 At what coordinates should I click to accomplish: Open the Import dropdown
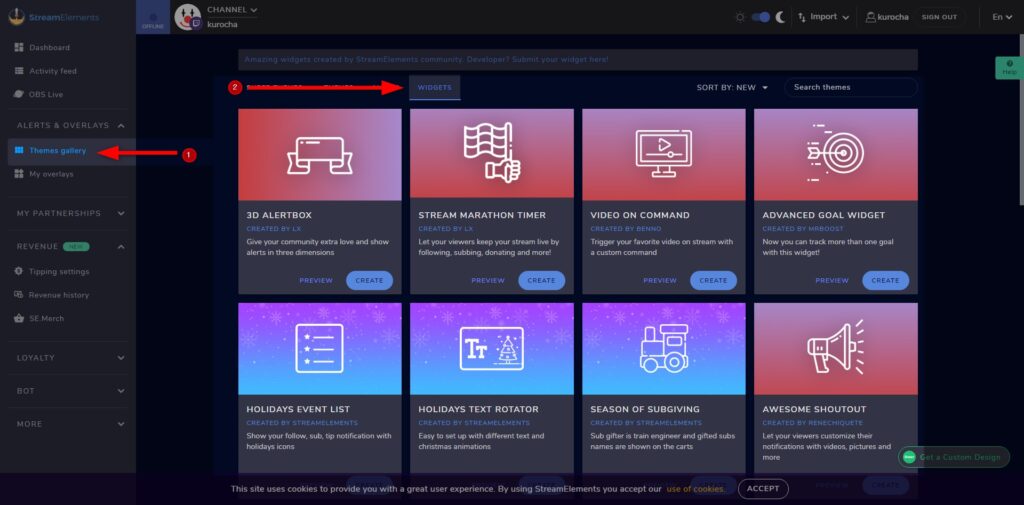[824, 18]
